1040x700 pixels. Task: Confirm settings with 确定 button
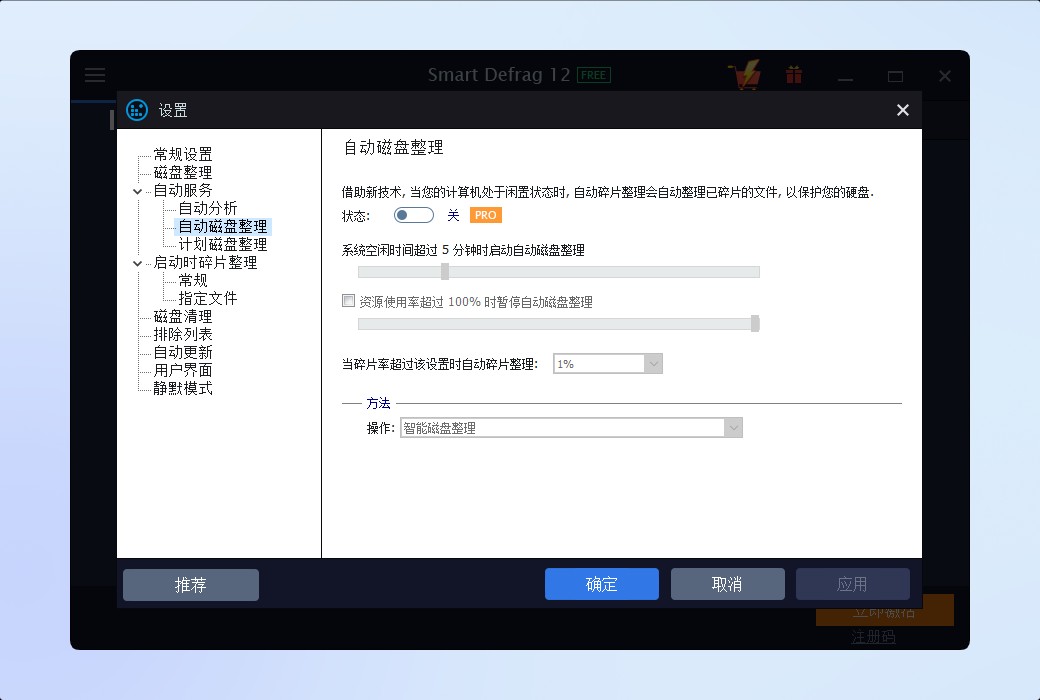tap(602, 584)
